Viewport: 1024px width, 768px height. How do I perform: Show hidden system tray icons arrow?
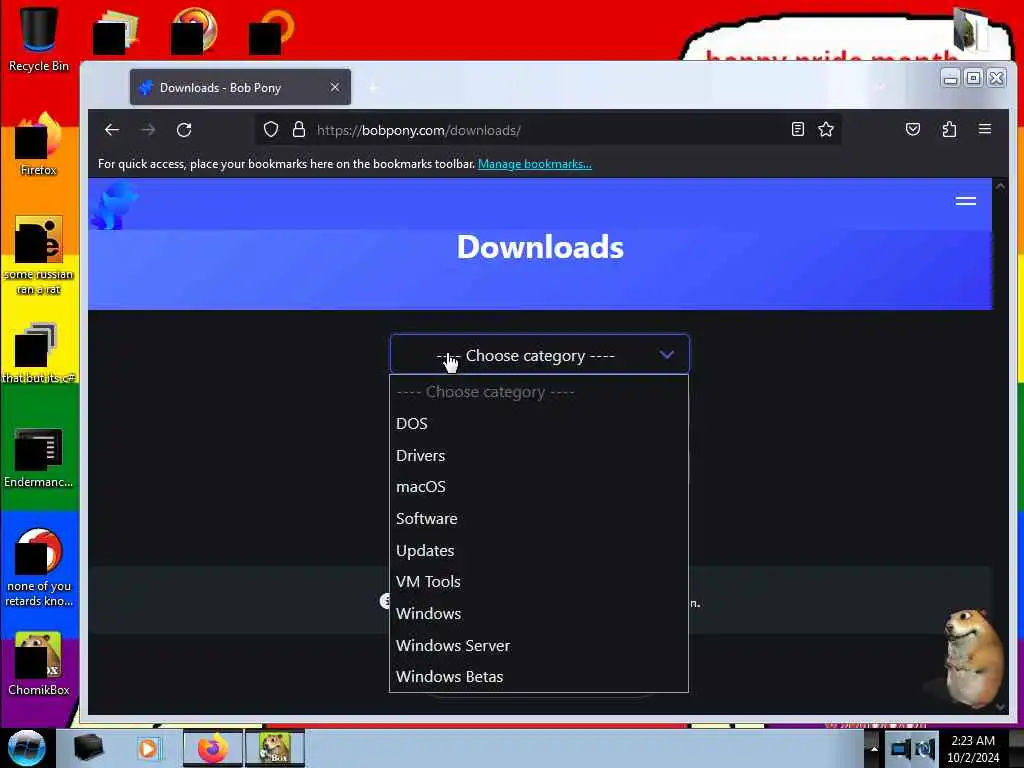coord(873,748)
